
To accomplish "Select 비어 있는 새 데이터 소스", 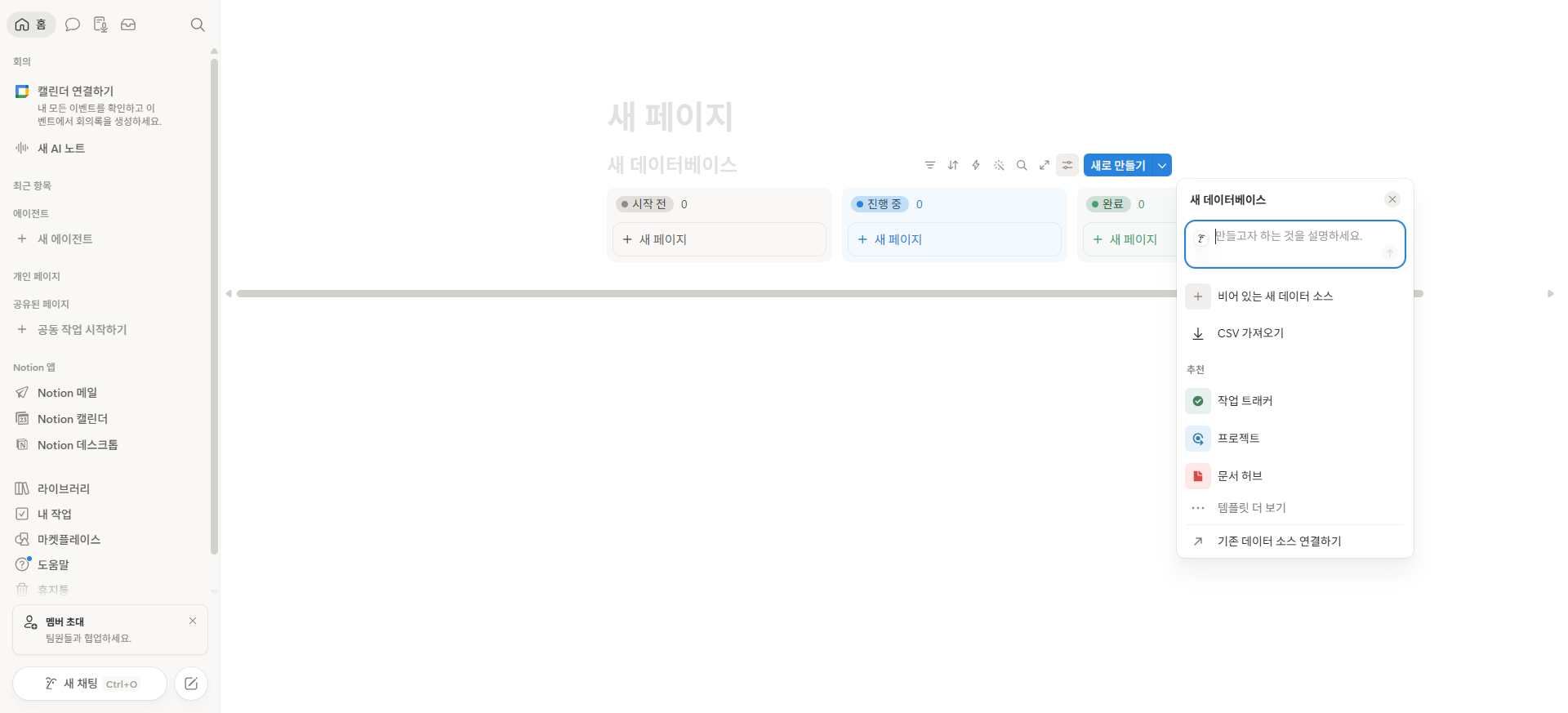I will coord(1295,296).
